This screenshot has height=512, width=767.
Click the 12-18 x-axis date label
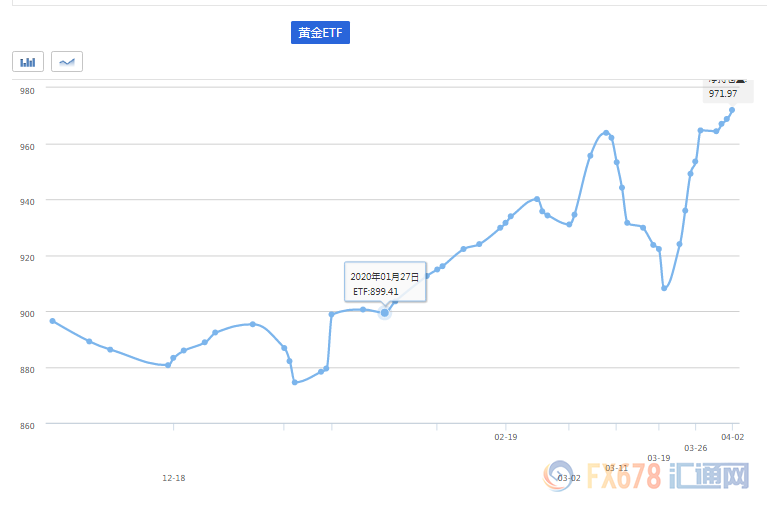point(174,478)
